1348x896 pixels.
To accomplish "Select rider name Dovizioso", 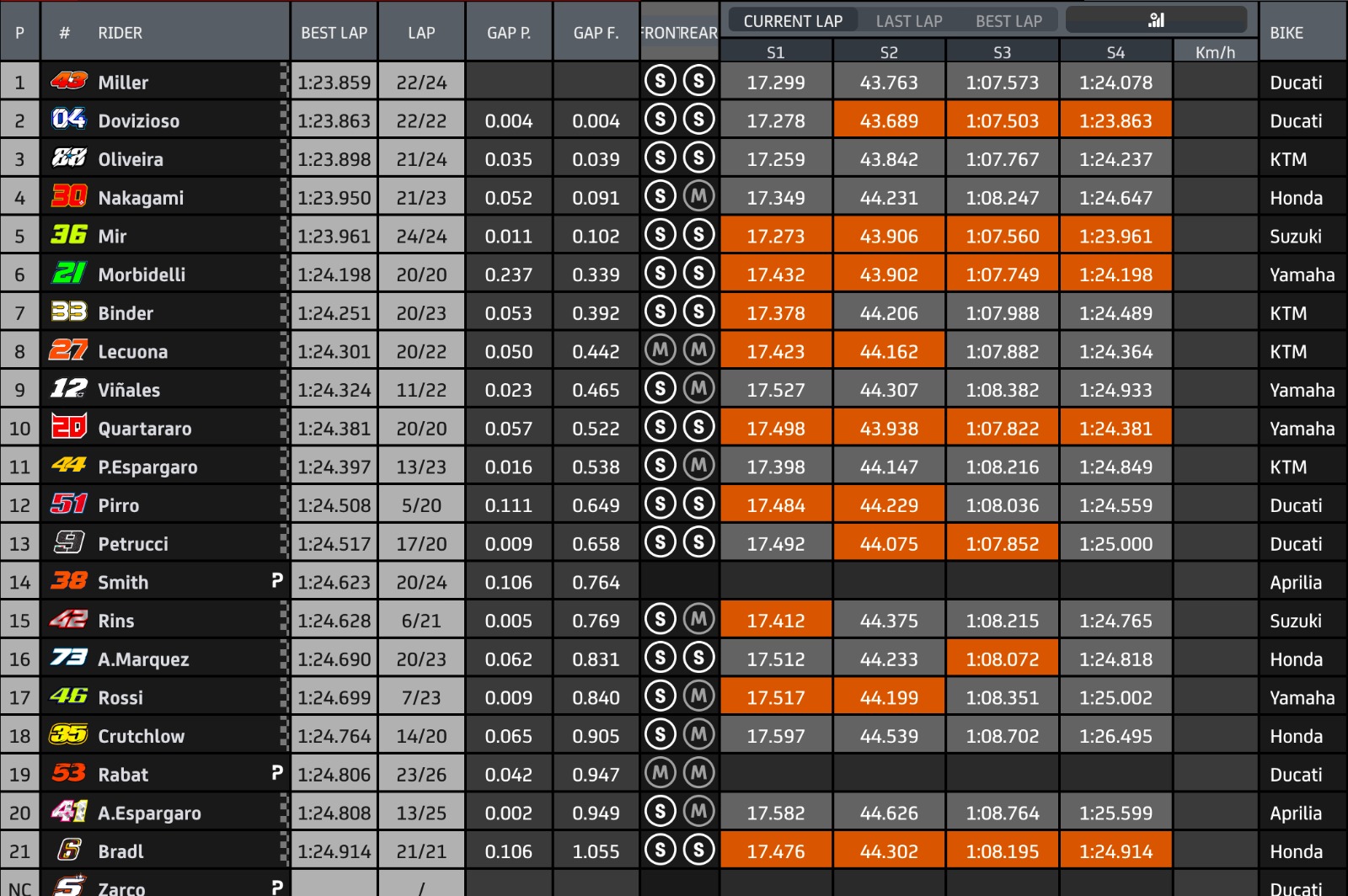I will point(139,120).
